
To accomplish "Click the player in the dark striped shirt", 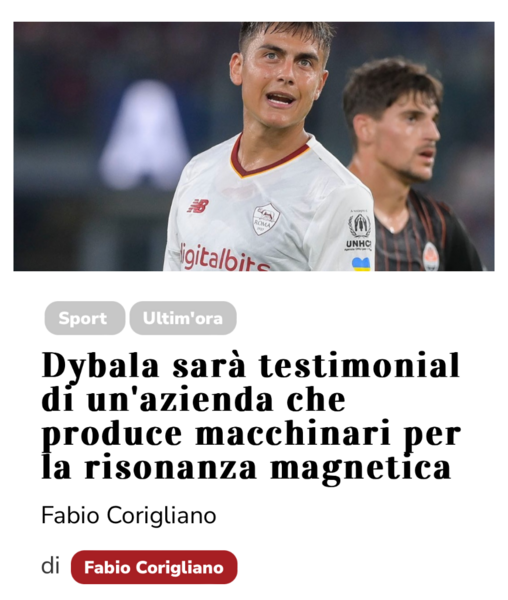I will coord(409,168).
